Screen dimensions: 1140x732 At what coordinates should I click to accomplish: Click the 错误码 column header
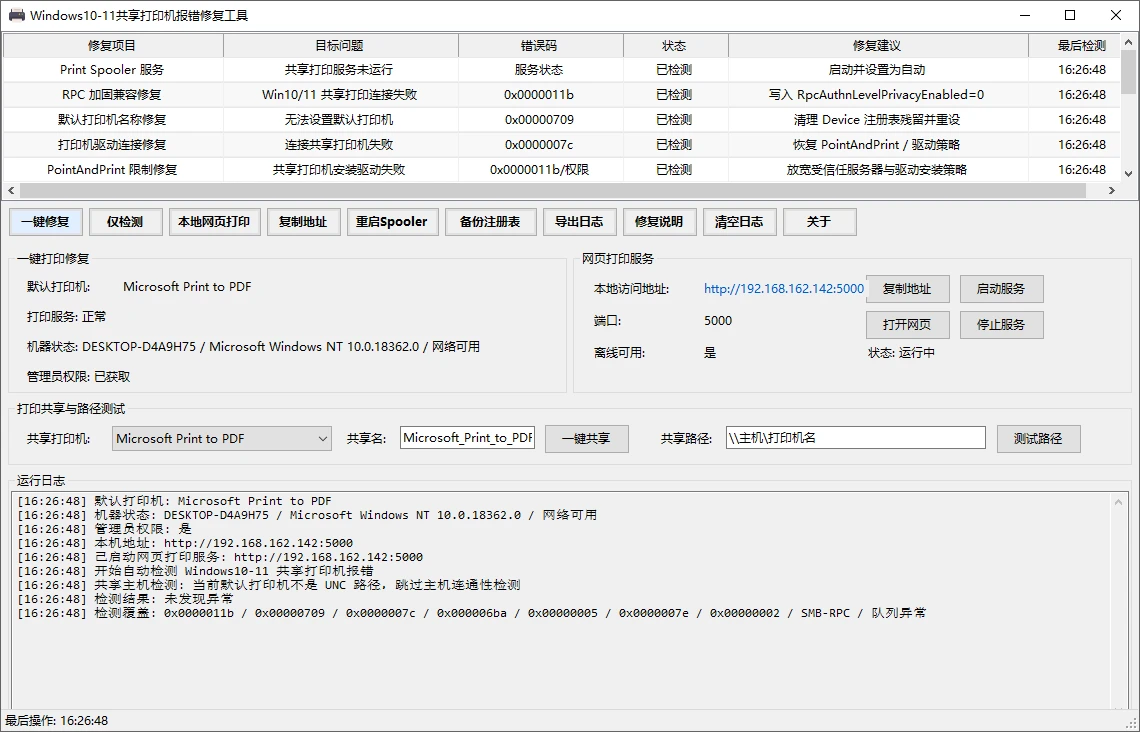click(540, 45)
